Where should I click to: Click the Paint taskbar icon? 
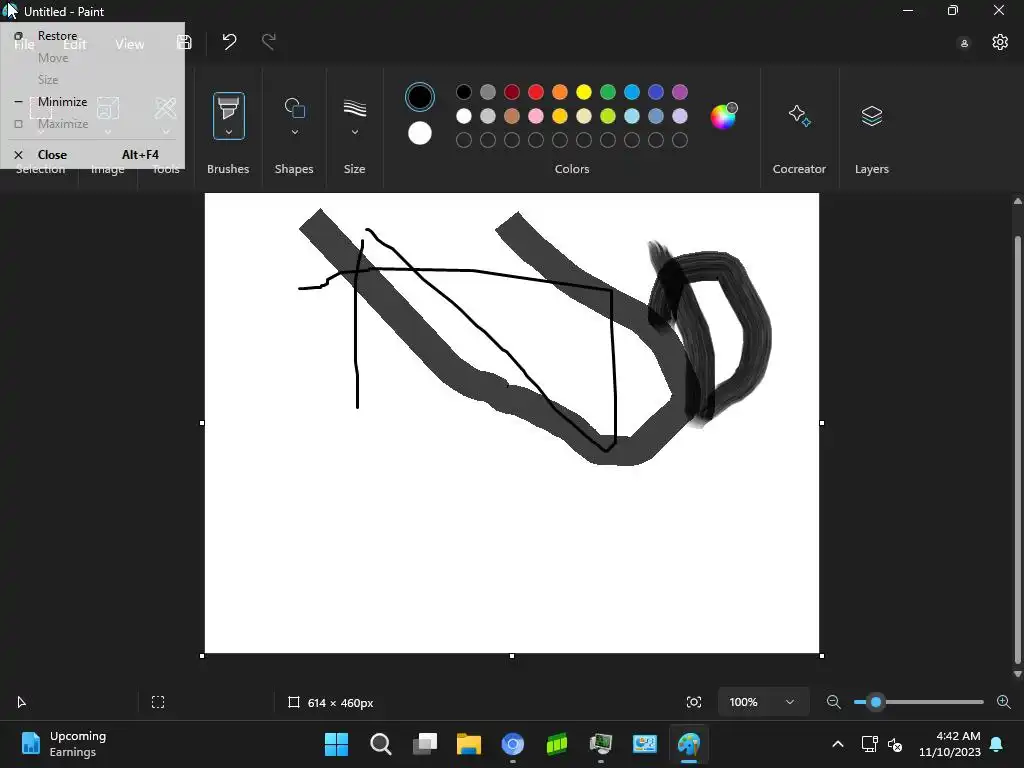(x=689, y=744)
